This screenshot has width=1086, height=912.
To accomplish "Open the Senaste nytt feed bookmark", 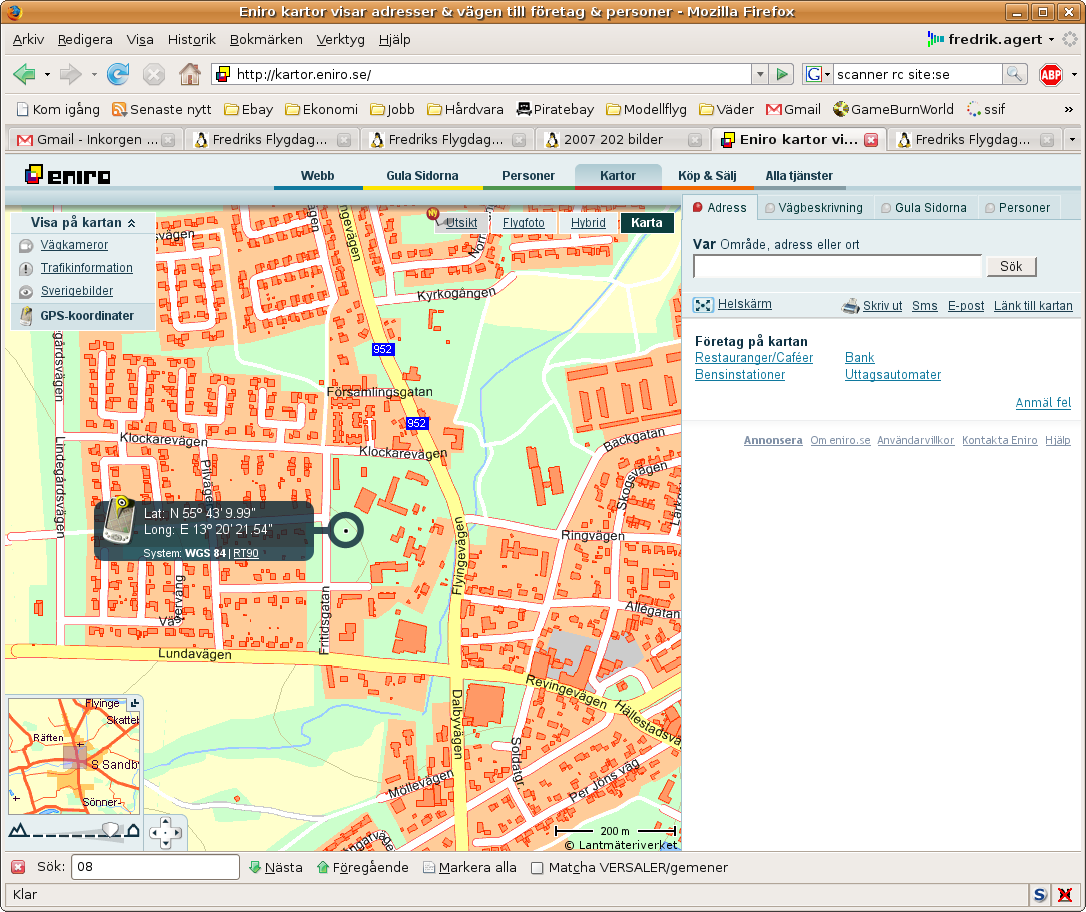I will coord(162,109).
